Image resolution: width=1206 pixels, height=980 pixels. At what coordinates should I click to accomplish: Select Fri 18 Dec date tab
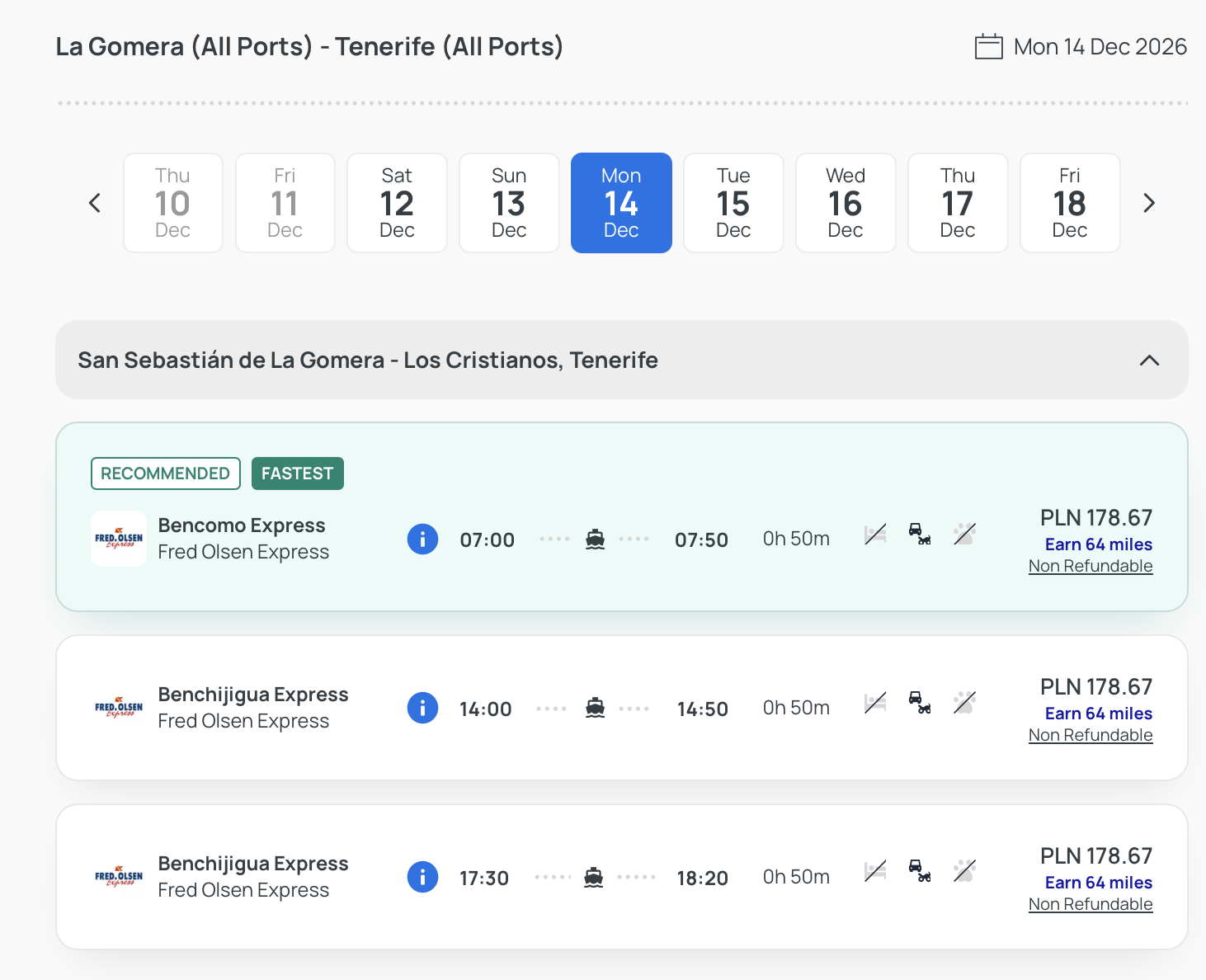point(1070,203)
